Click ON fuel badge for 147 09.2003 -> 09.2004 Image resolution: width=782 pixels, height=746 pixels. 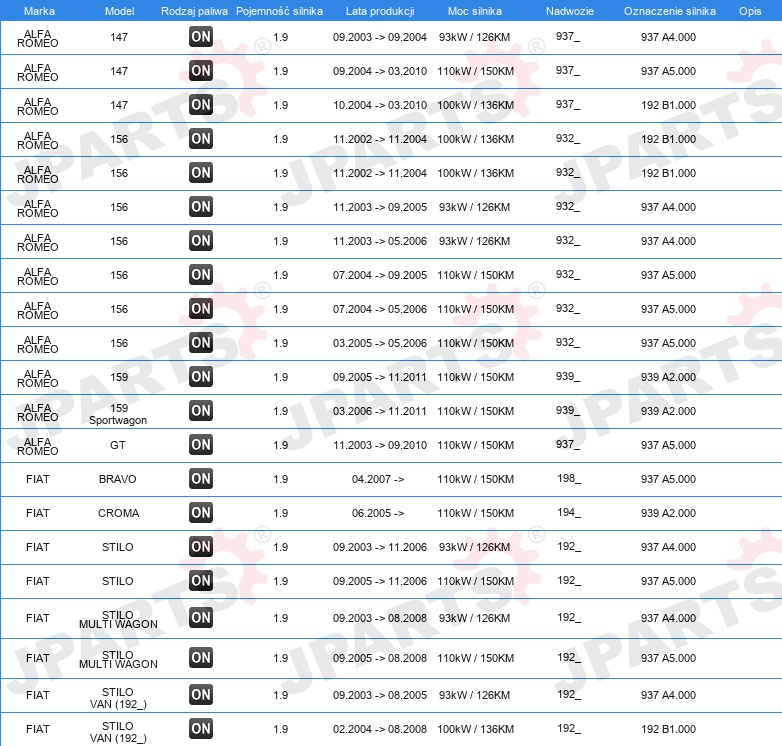click(x=201, y=37)
